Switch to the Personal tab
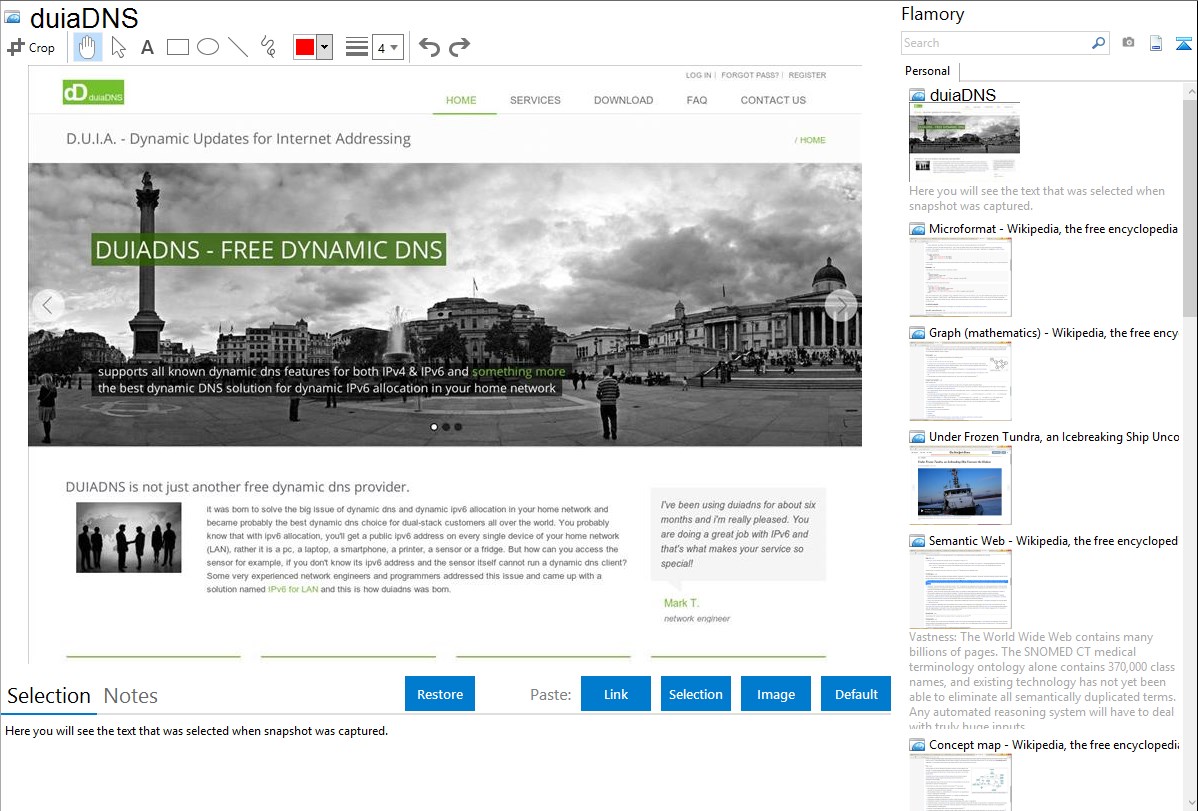The image size is (1198, 811). [928, 70]
